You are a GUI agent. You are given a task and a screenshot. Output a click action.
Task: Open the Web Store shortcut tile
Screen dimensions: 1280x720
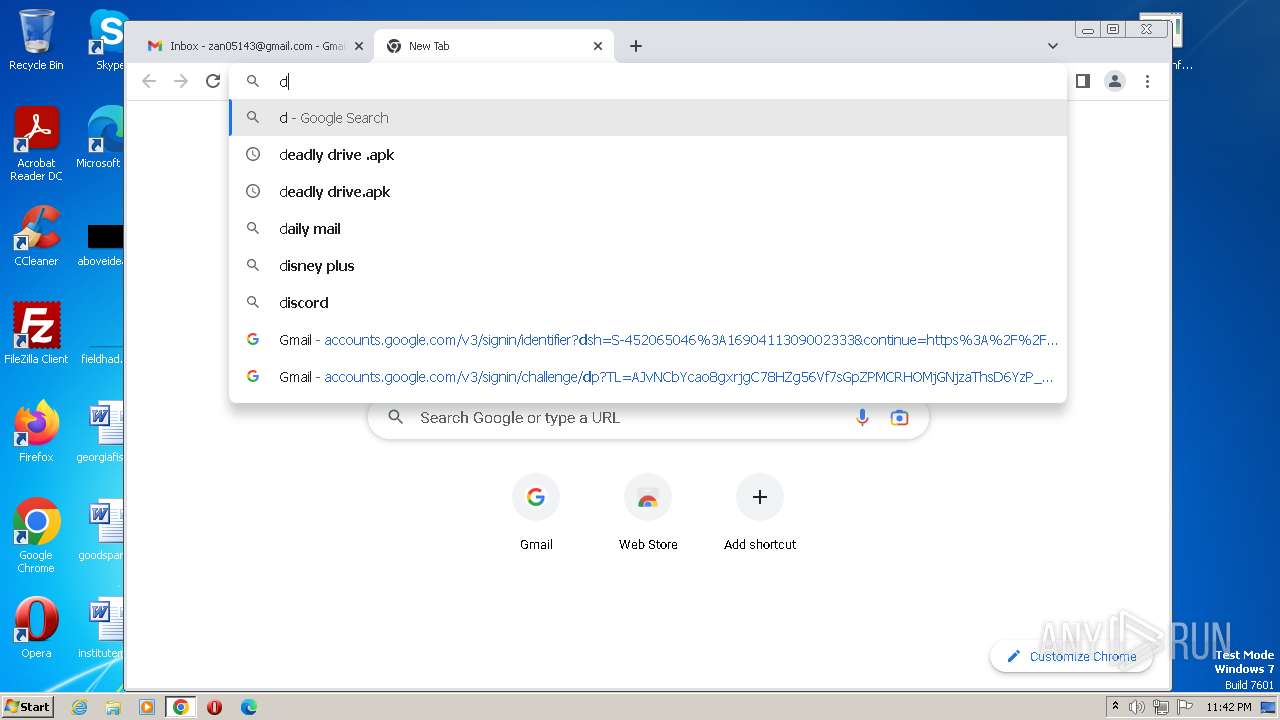(x=648, y=514)
